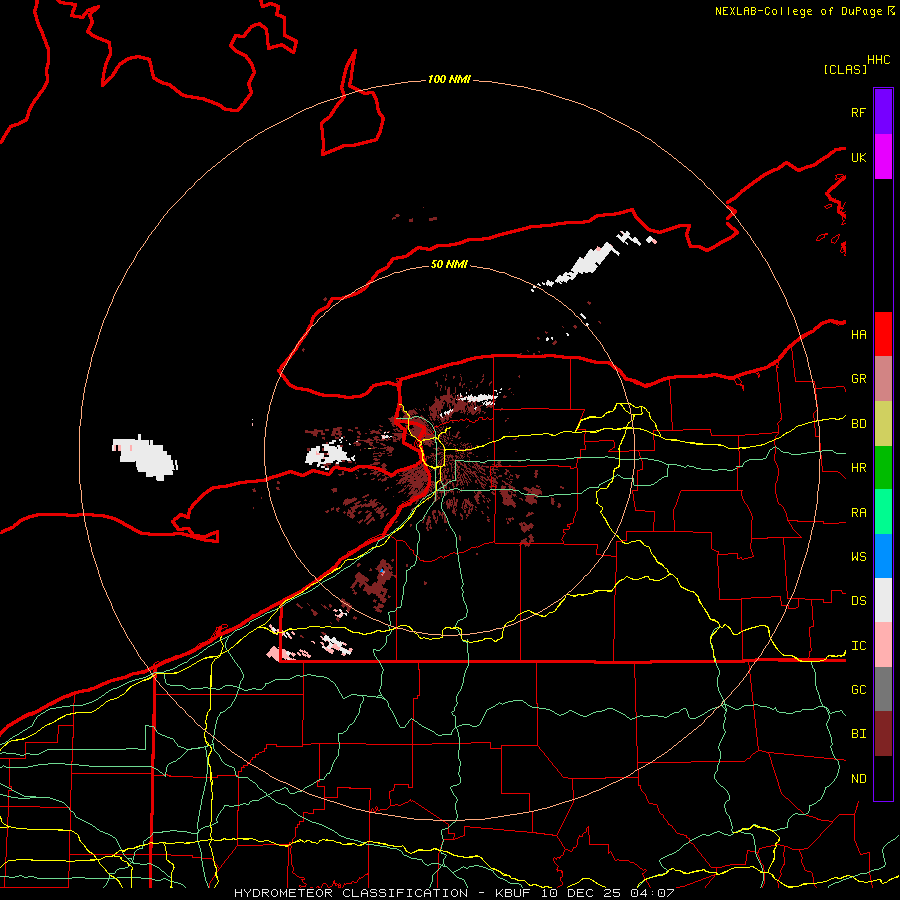Click the RA legend label
The image size is (900, 900).
pyautogui.click(x=858, y=513)
